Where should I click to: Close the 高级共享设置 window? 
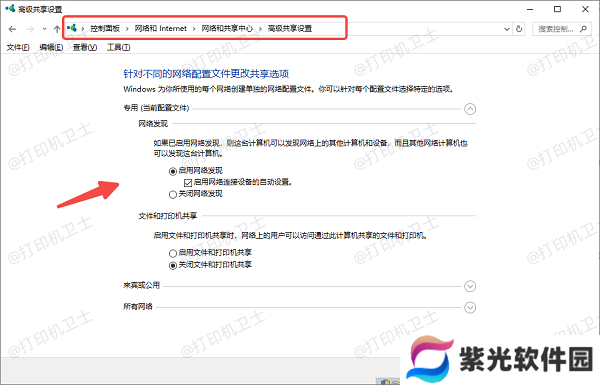585,9
